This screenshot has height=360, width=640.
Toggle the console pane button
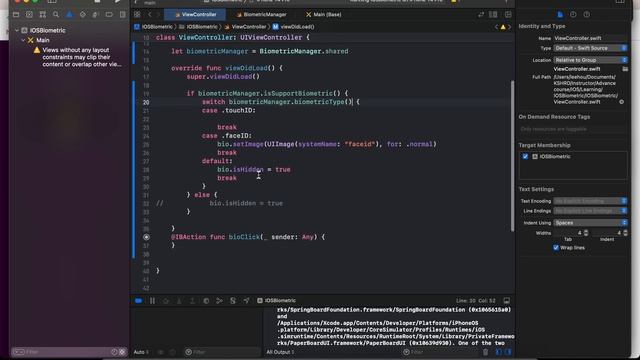pos(508,352)
